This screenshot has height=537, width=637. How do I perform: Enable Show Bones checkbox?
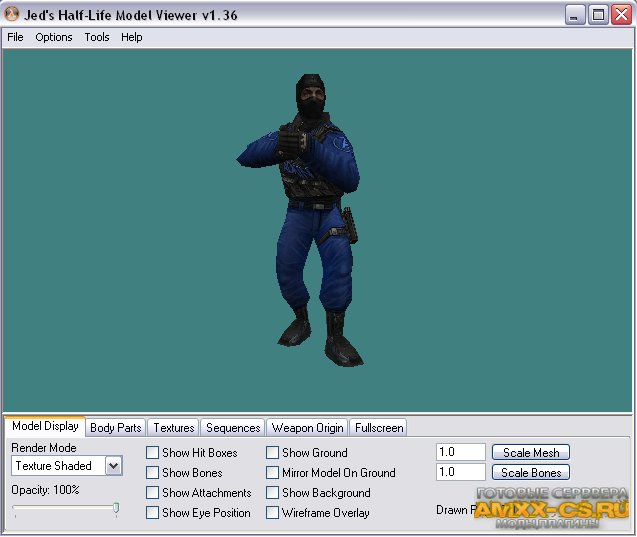[x=152, y=472]
